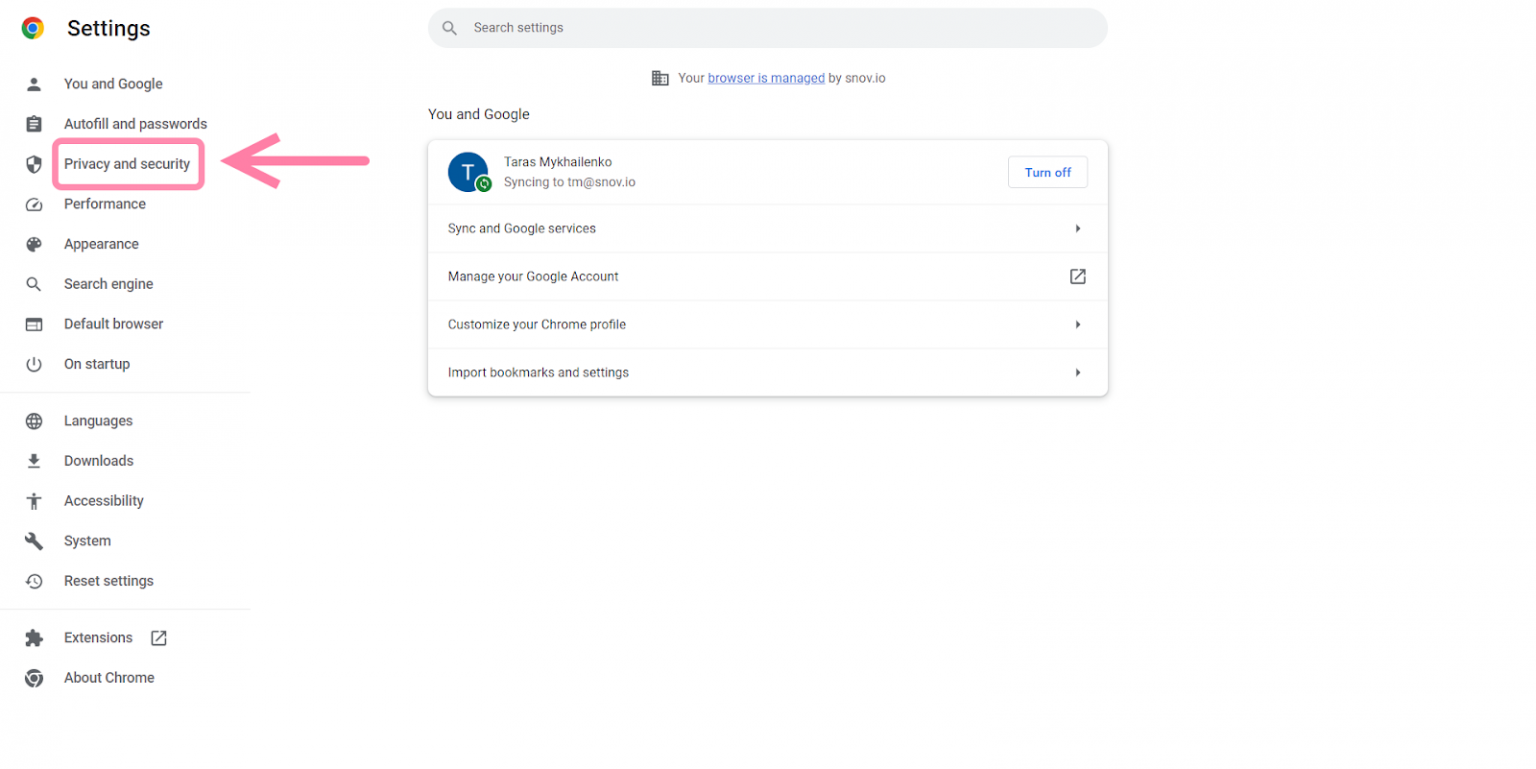Open the browser is managed link
Image resolution: width=1536 pixels, height=769 pixels.
[x=766, y=77]
